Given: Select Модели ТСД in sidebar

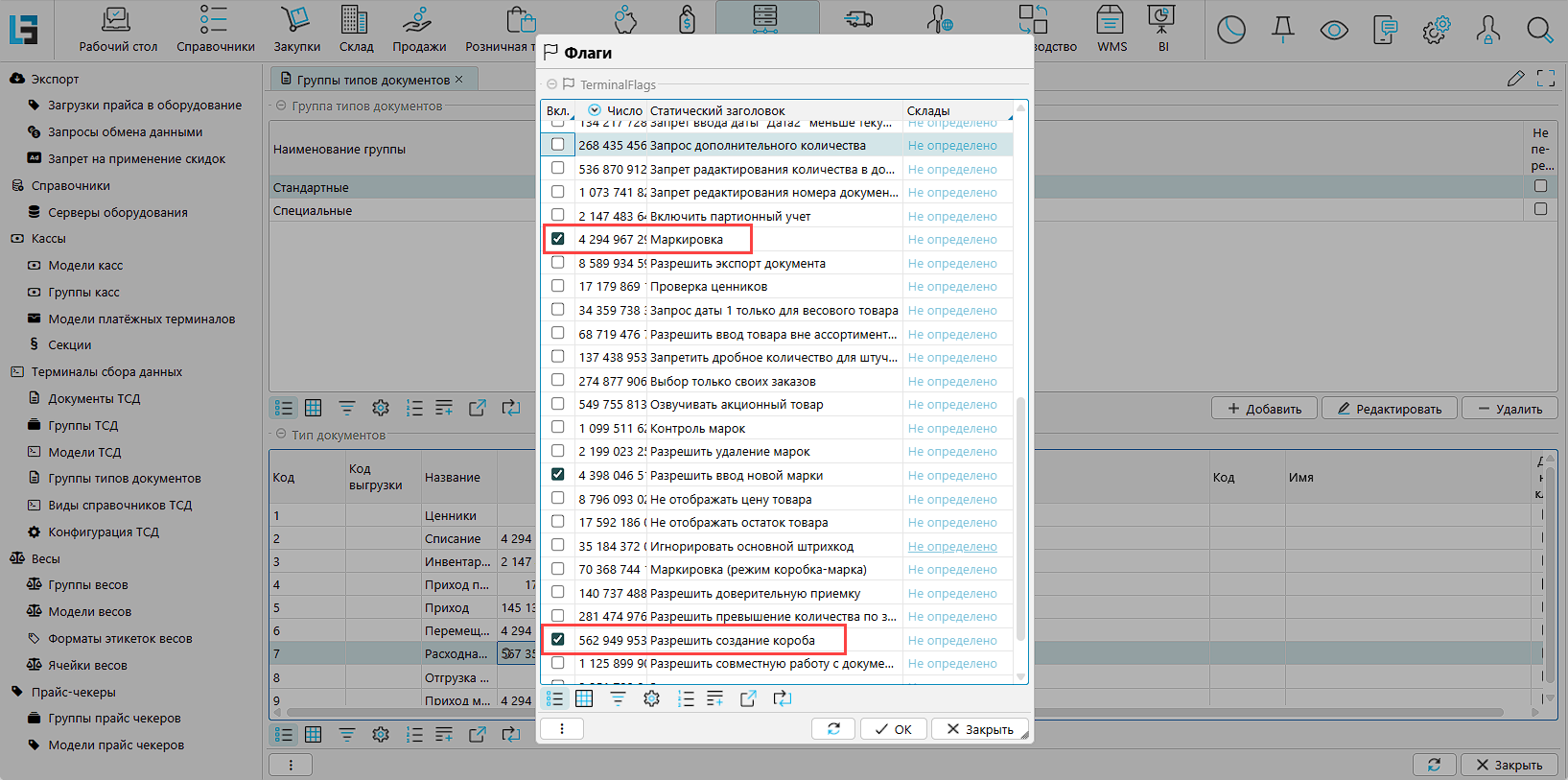Looking at the screenshot, I should tap(85, 452).
